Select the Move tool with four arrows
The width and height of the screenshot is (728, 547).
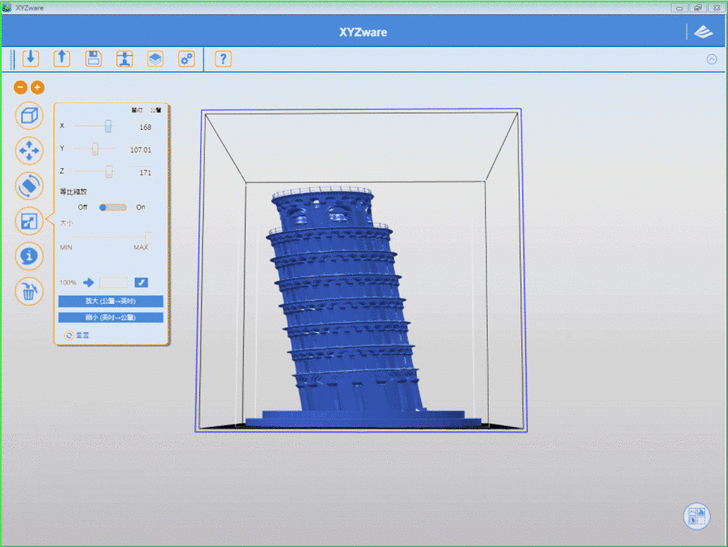(x=29, y=151)
